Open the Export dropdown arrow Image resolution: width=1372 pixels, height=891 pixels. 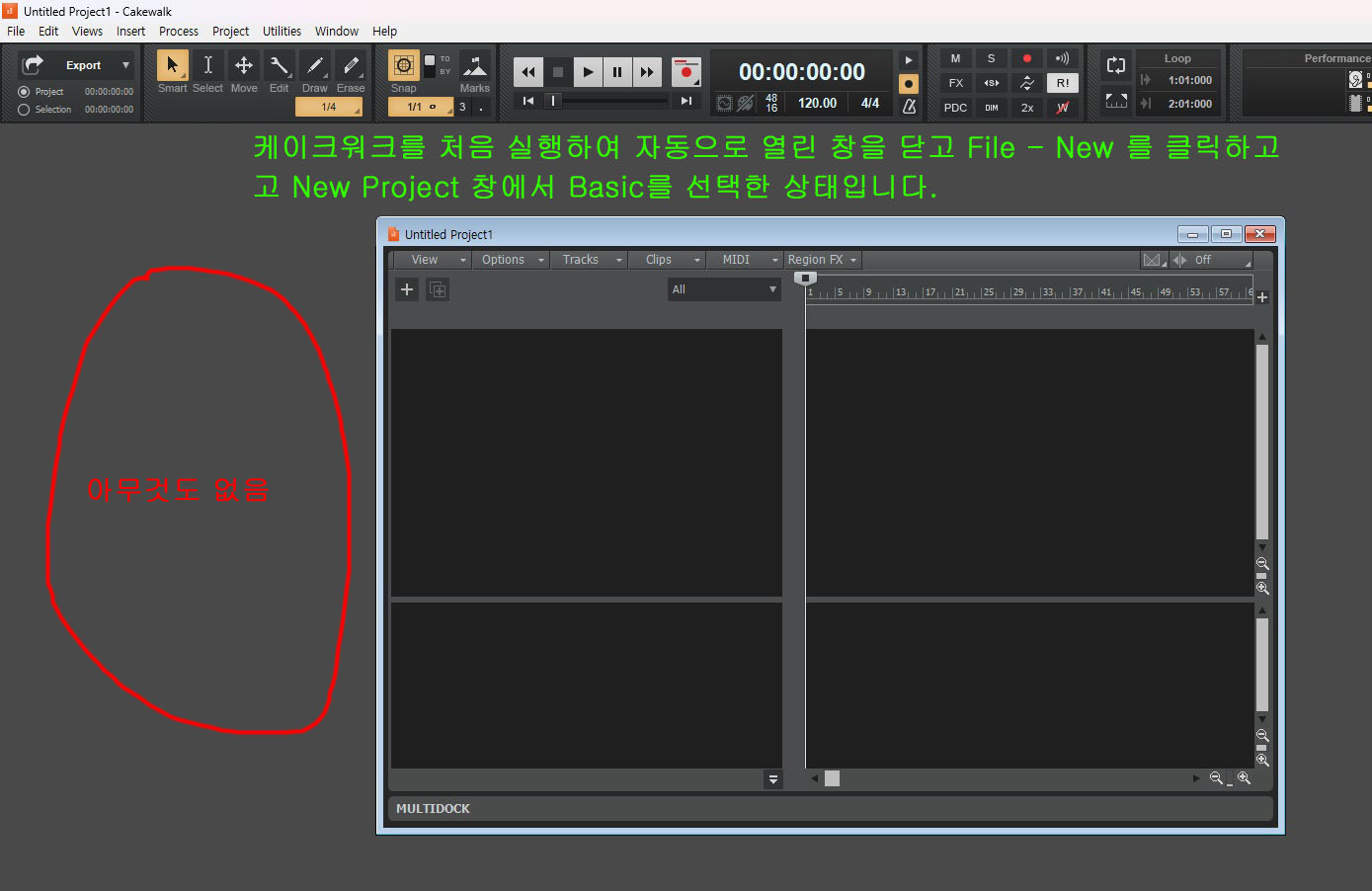pos(125,65)
